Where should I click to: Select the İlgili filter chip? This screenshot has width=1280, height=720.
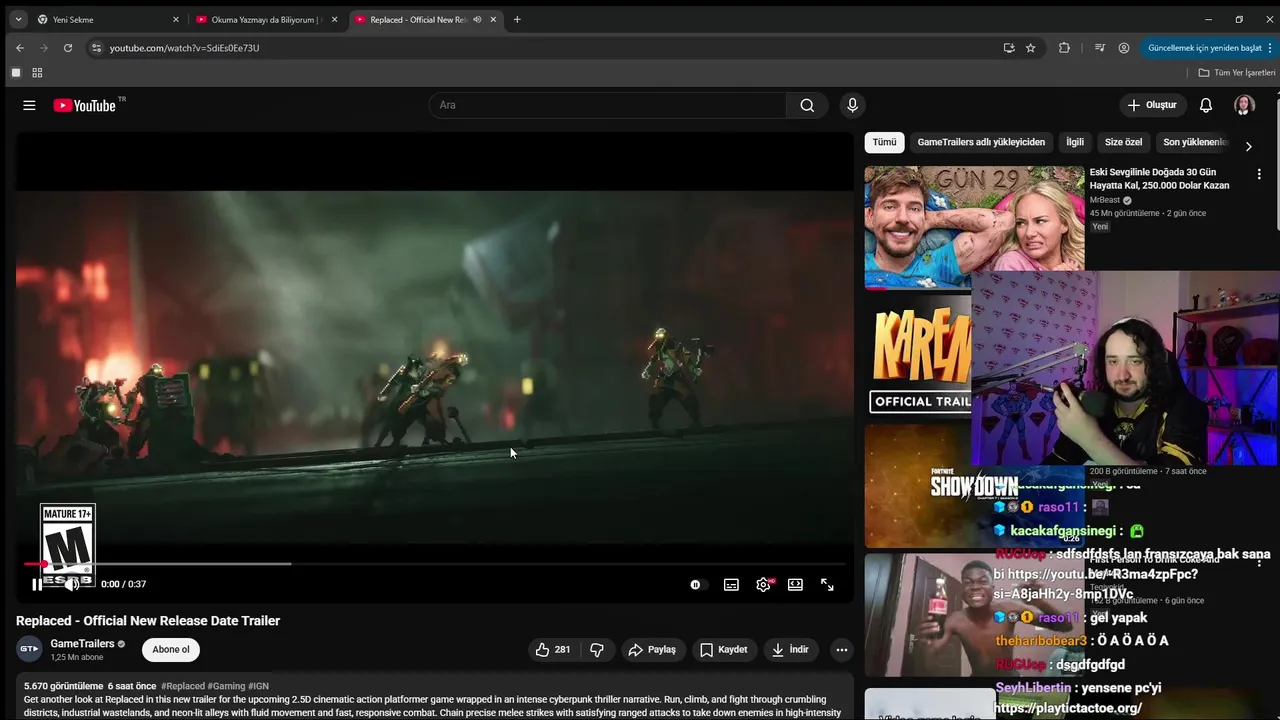(1075, 142)
